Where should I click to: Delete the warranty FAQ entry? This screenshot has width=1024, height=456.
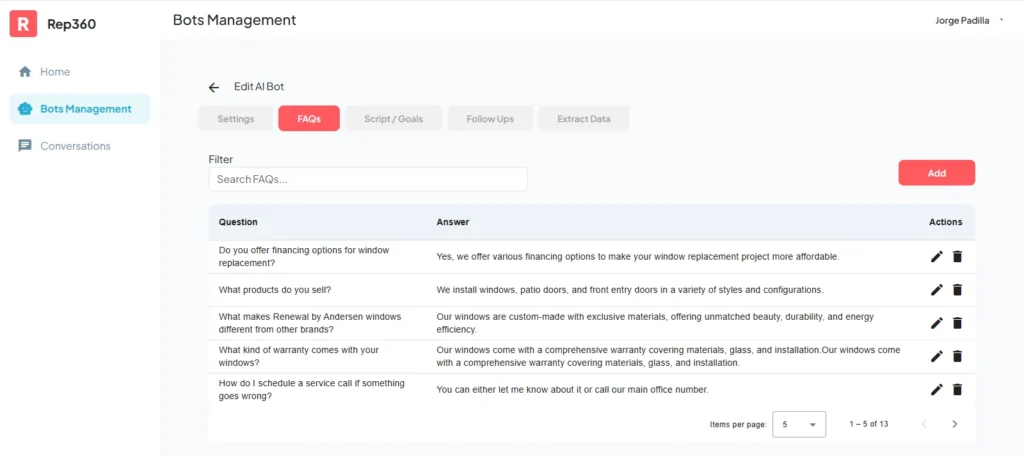click(957, 356)
